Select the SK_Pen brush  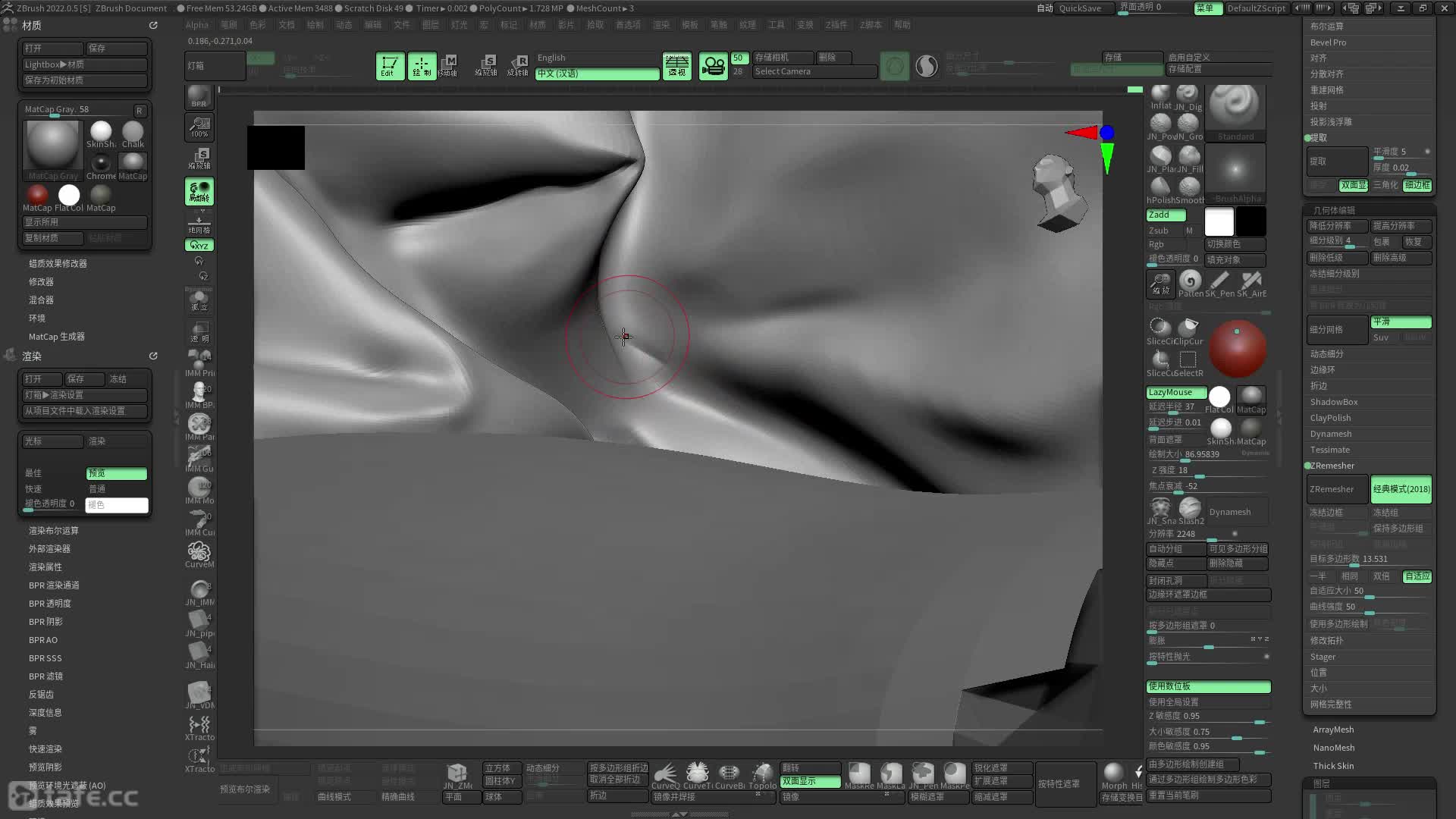click(x=1220, y=284)
